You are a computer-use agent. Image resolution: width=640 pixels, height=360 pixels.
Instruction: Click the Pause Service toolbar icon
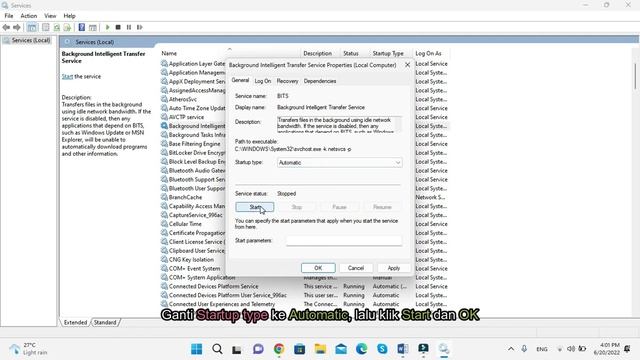tap(129, 27)
